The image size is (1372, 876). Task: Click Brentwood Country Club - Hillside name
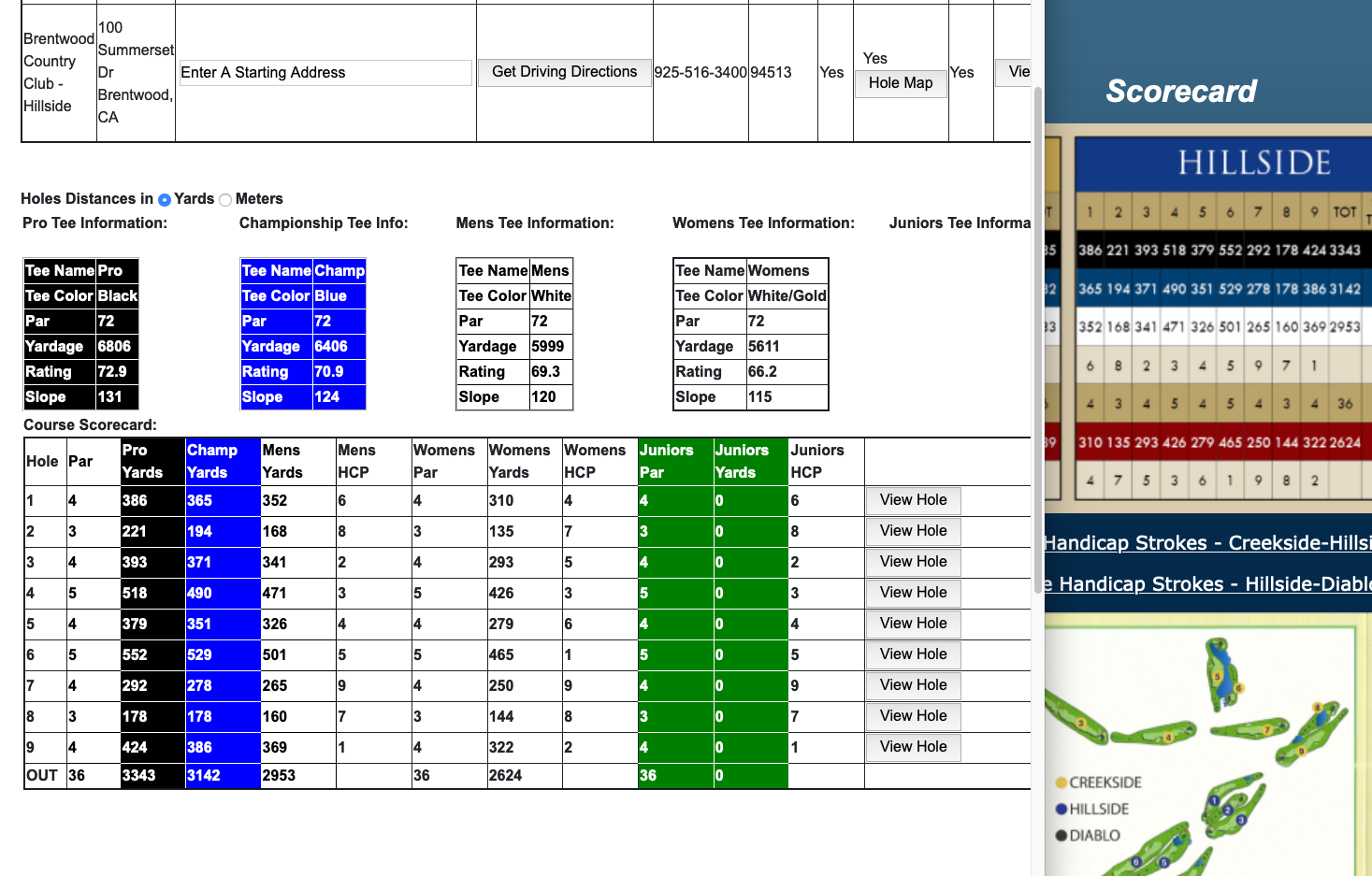coord(58,73)
